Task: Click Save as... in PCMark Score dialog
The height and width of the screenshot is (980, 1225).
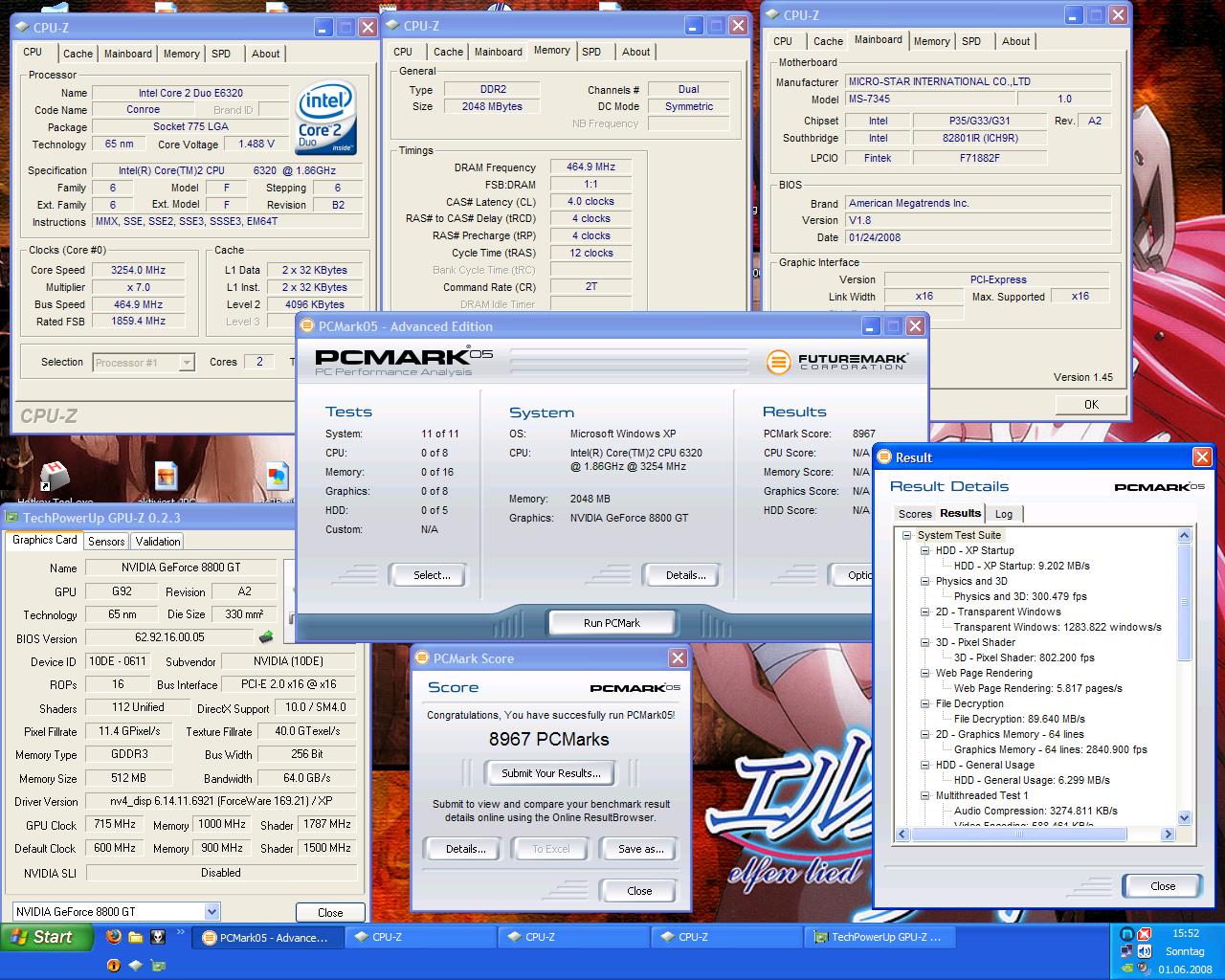Action: click(x=640, y=849)
